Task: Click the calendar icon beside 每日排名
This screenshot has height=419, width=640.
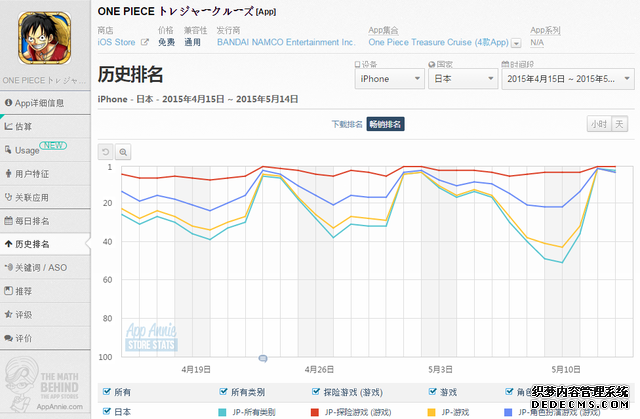Action: tap(8, 221)
